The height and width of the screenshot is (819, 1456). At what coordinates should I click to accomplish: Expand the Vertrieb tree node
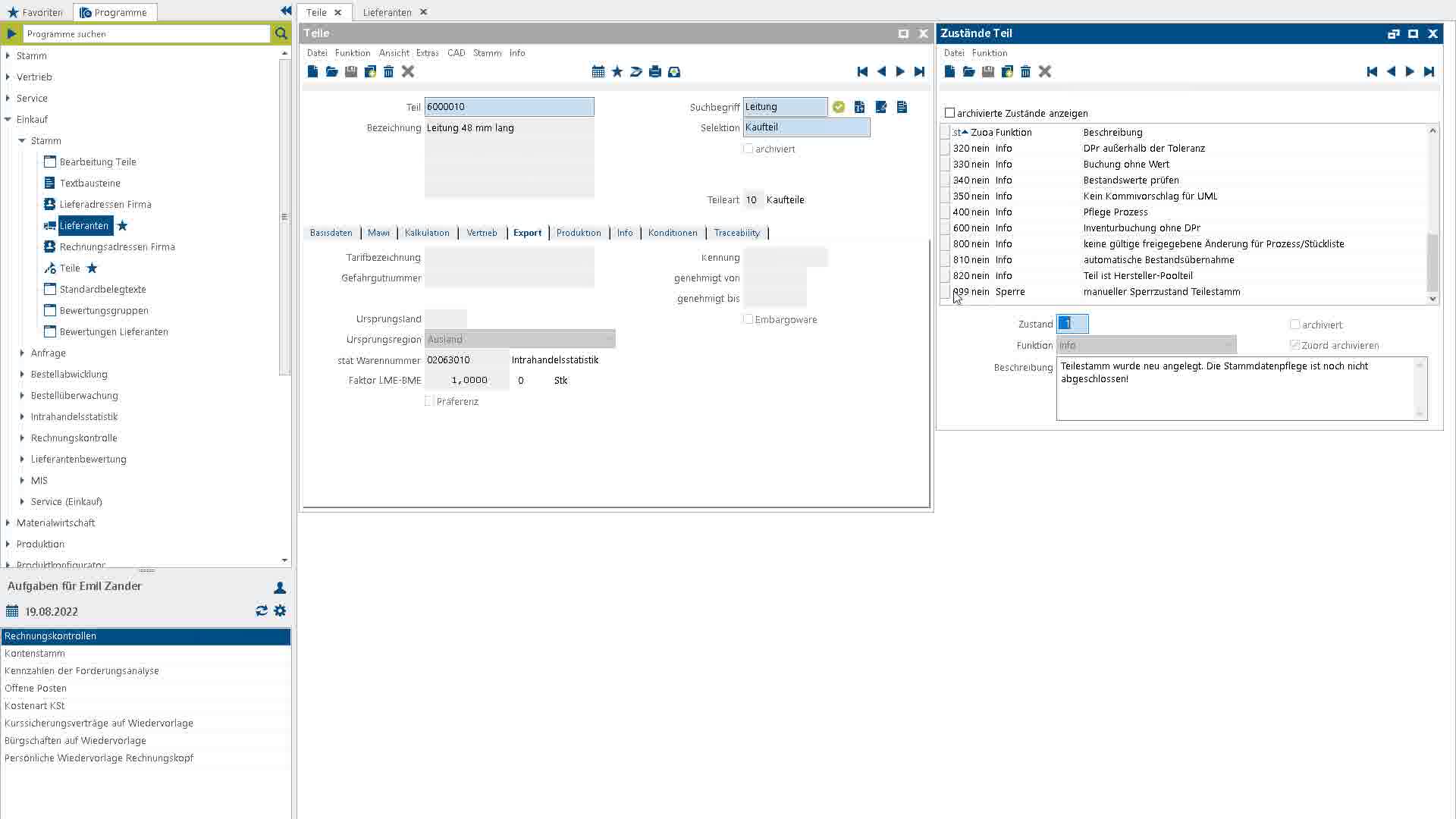8,77
